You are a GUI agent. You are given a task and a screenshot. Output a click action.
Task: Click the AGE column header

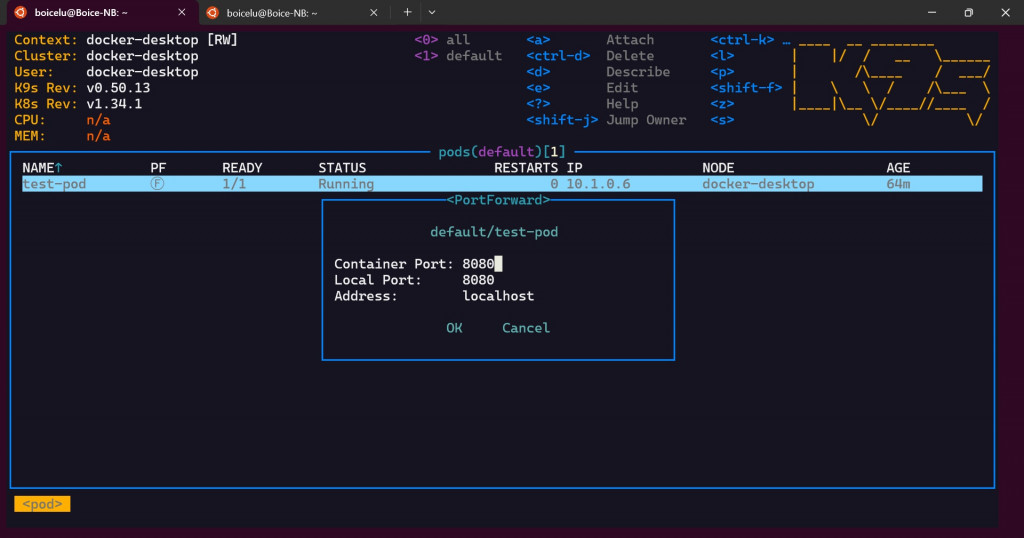(898, 168)
